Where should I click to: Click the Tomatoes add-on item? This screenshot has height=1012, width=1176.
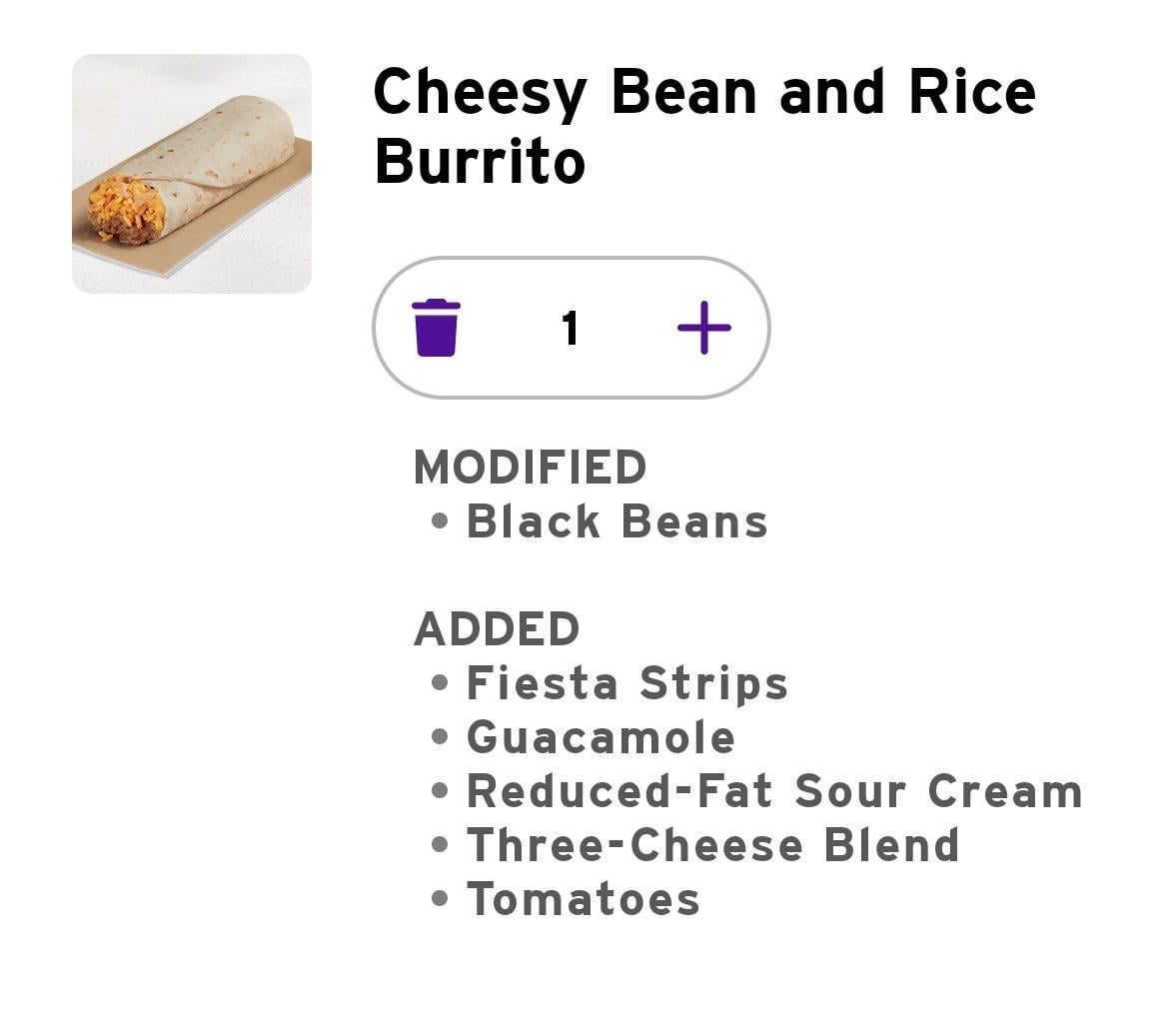[x=584, y=899]
